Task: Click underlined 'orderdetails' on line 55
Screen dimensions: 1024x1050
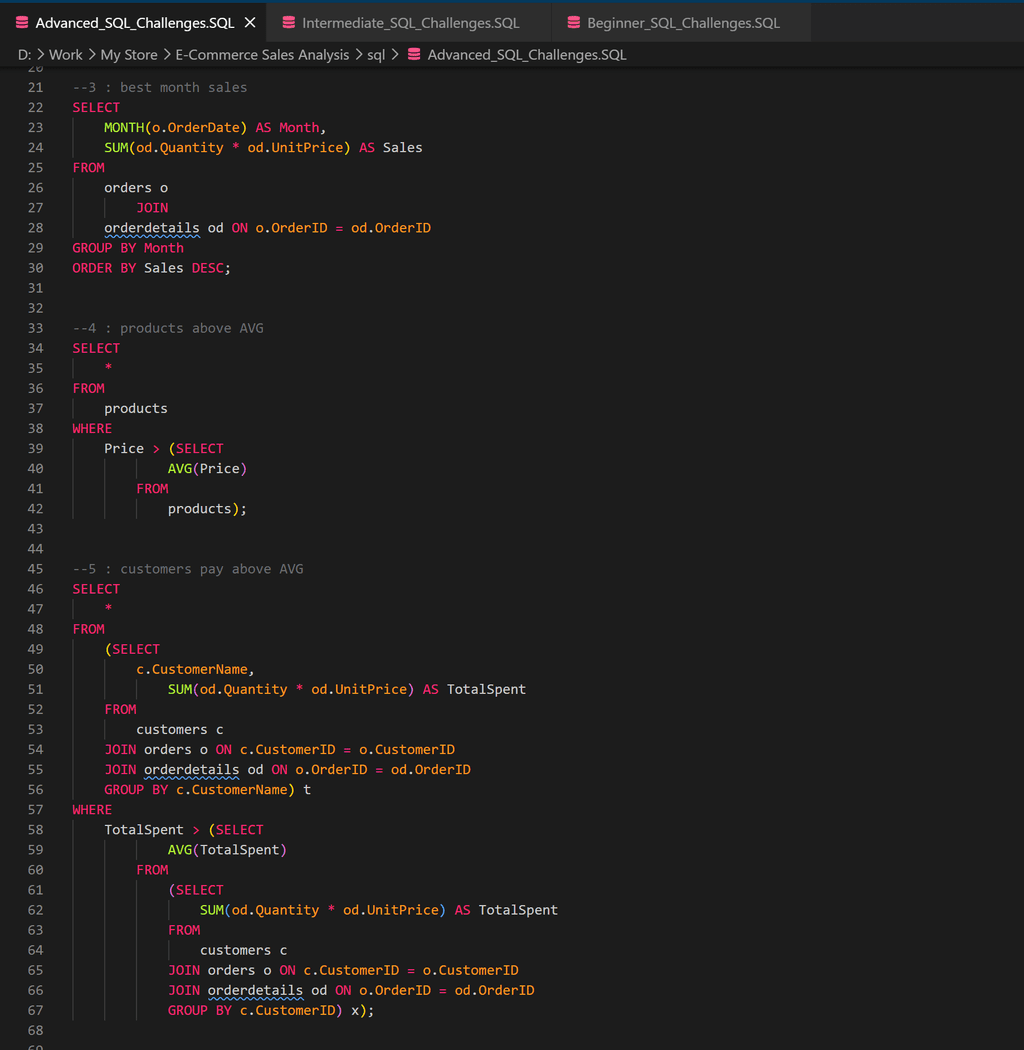Action: (192, 770)
